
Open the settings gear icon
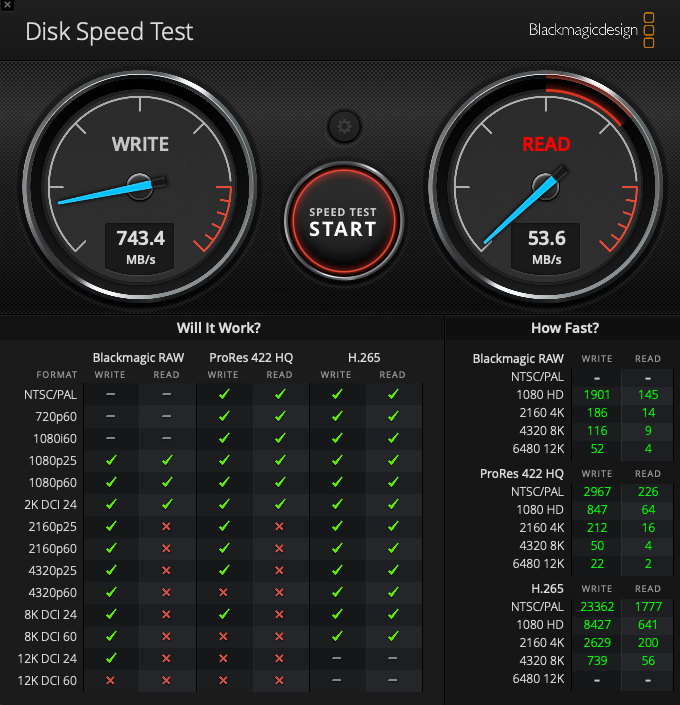(x=344, y=126)
